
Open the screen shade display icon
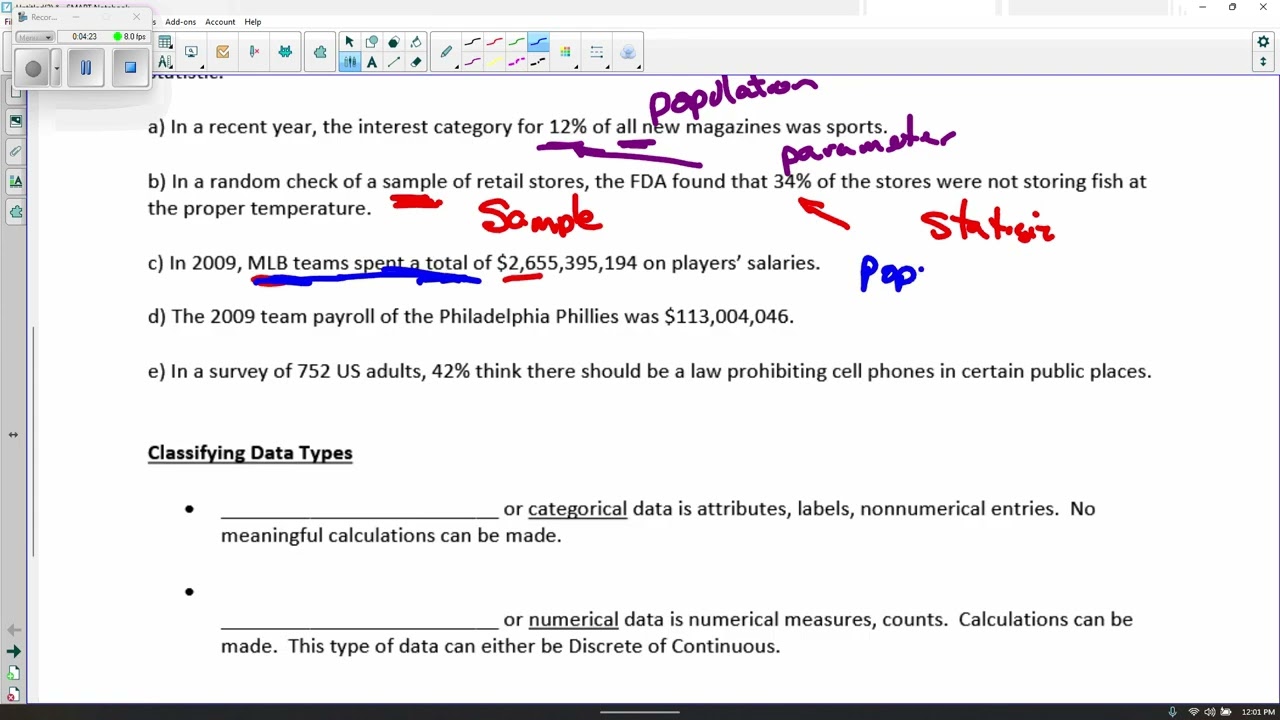click(191, 52)
